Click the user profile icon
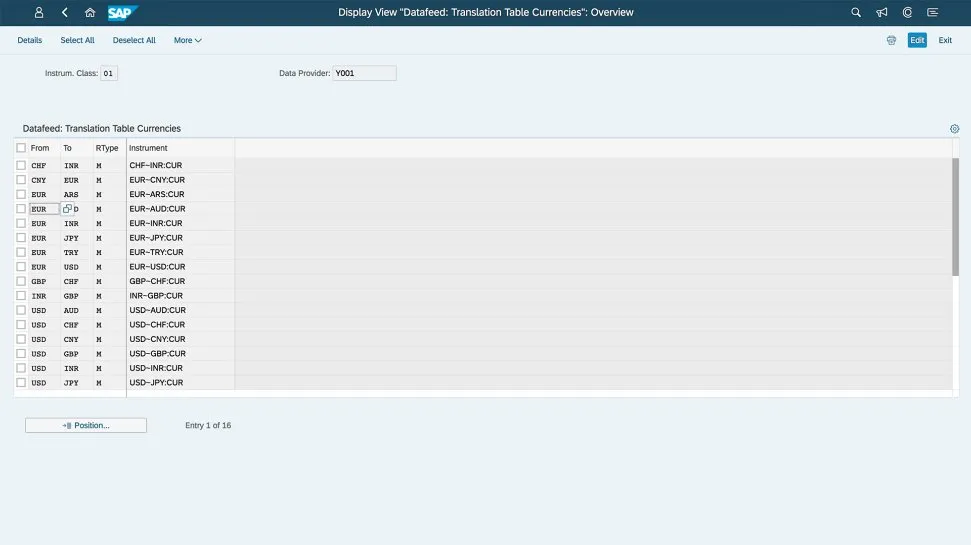 click(x=39, y=13)
